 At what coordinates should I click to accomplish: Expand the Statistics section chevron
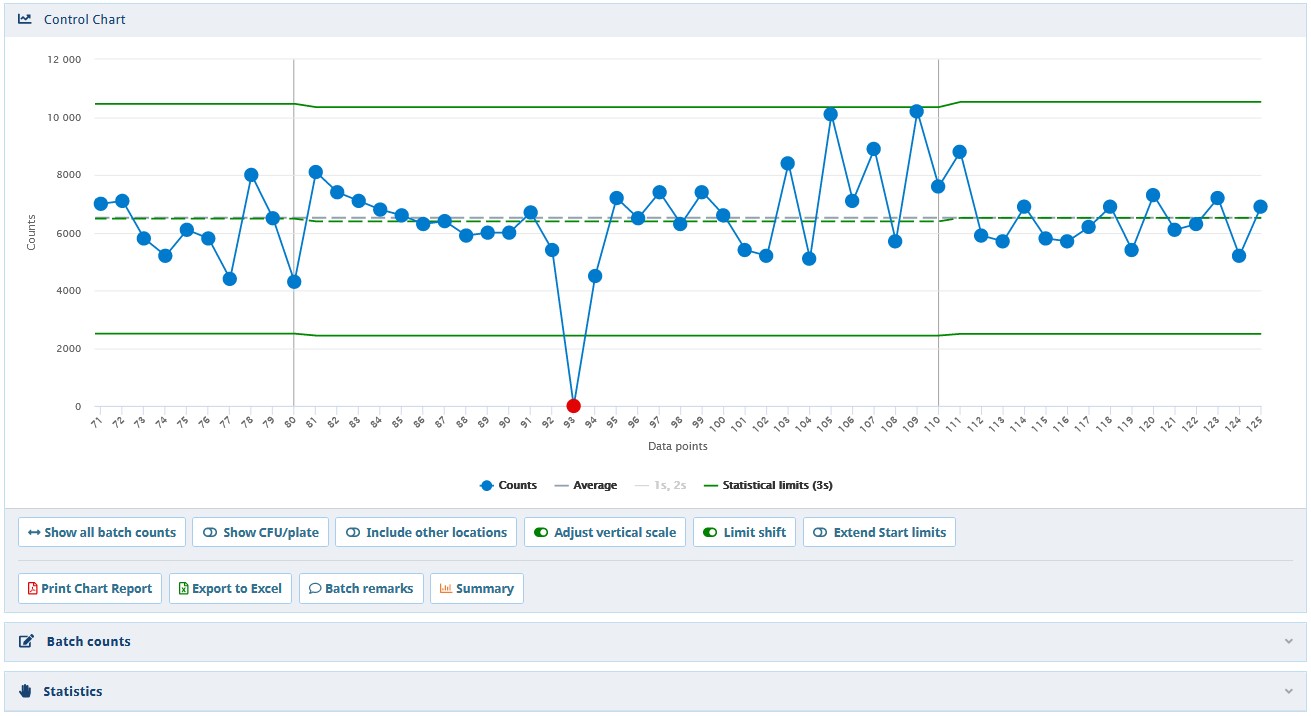click(x=1288, y=692)
